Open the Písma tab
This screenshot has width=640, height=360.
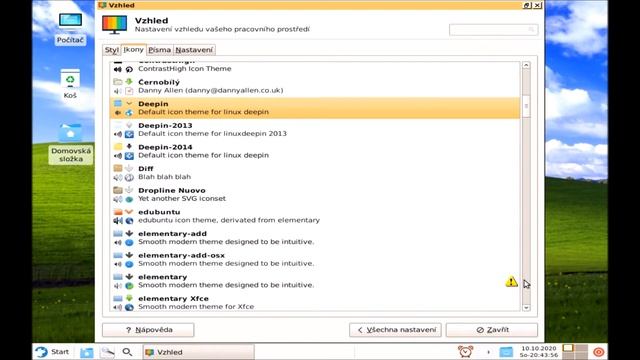pyautogui.click(x=160, y=50)
